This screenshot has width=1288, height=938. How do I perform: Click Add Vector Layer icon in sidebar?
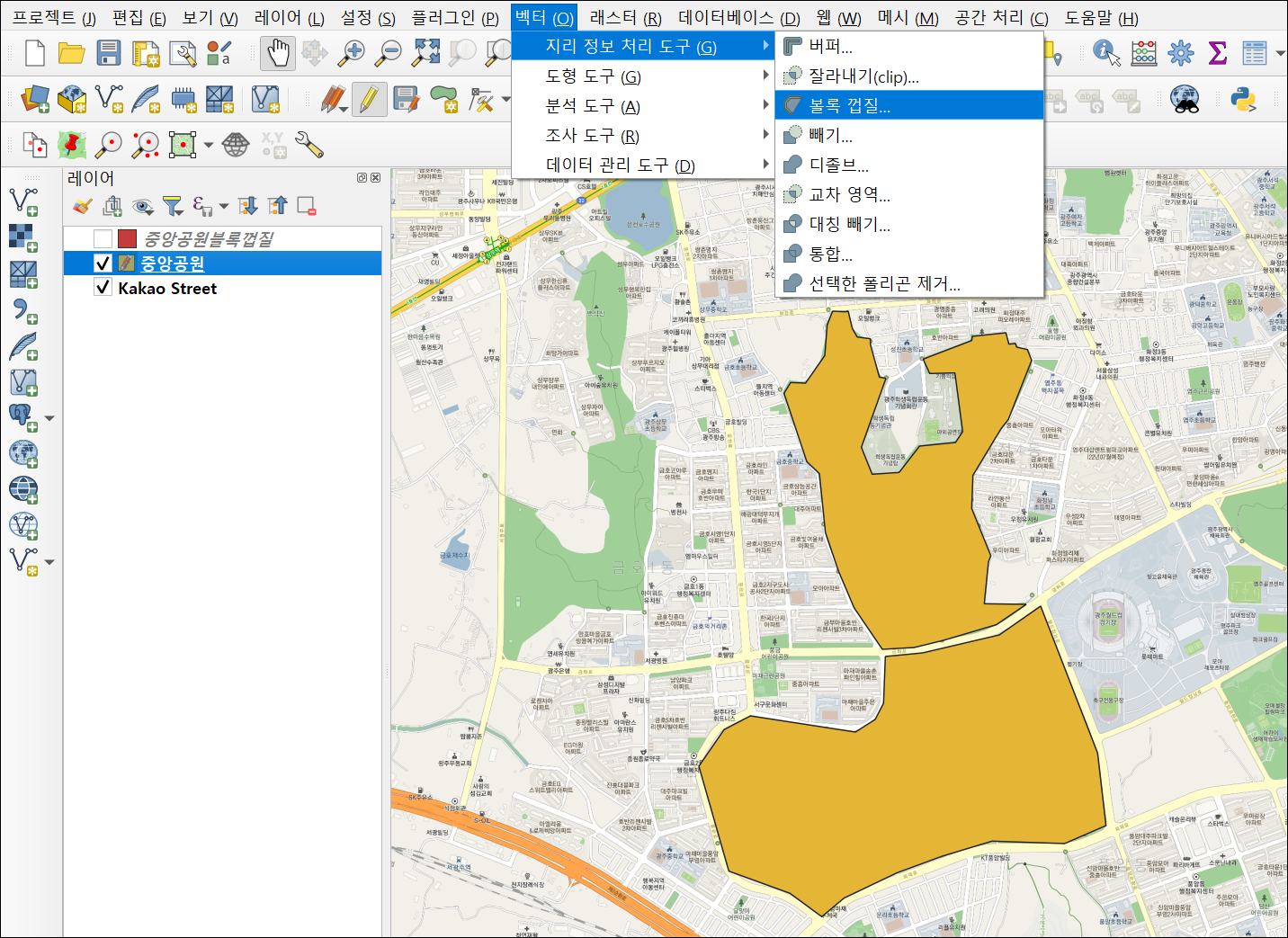click(23, 201)
